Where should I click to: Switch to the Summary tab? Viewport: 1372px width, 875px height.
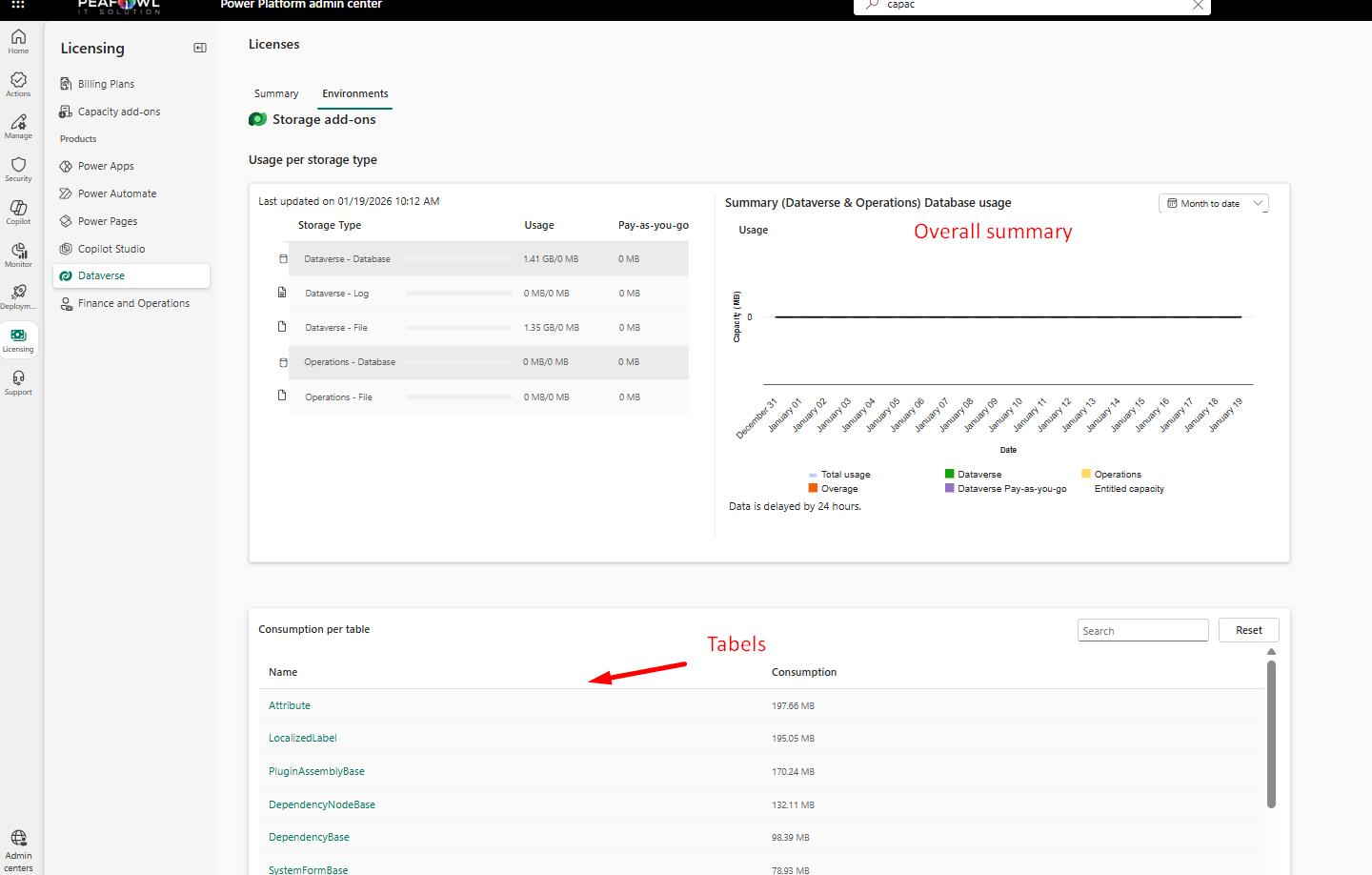(276, 93)
